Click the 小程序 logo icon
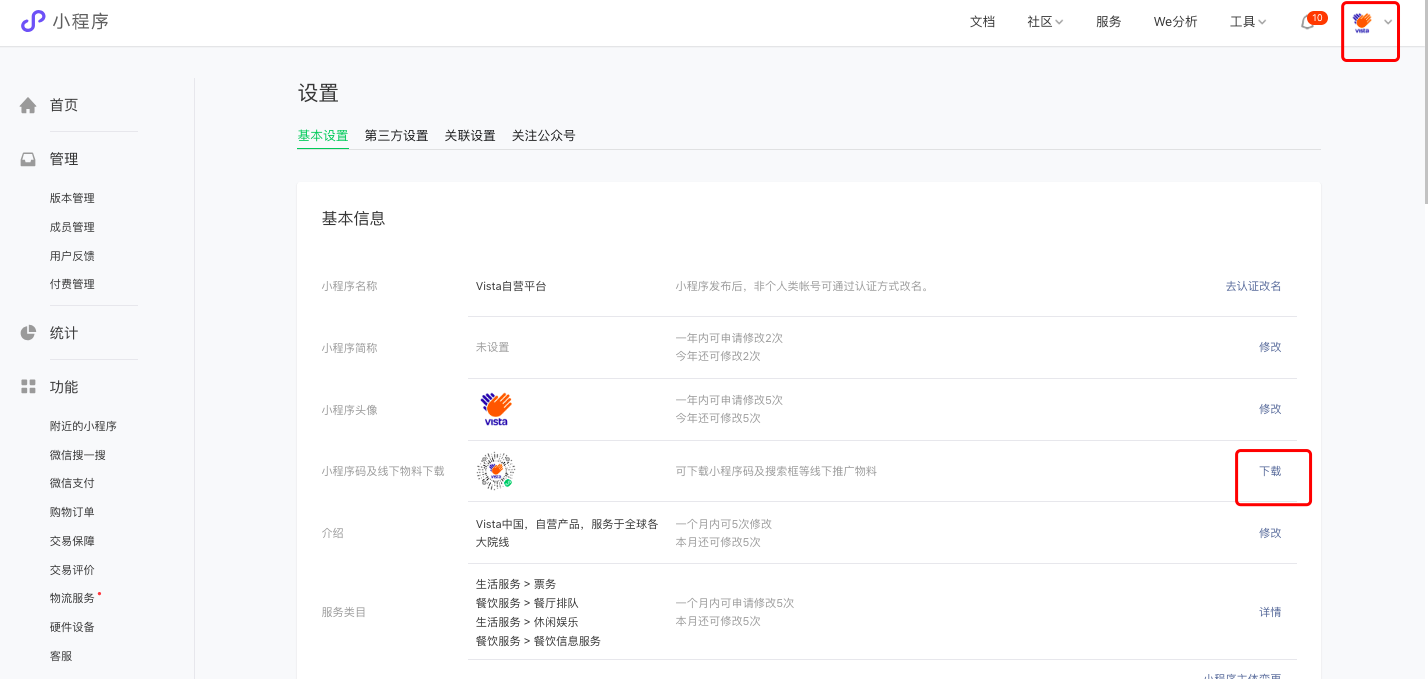1428x679 pixels. click(x=33, y=21)
